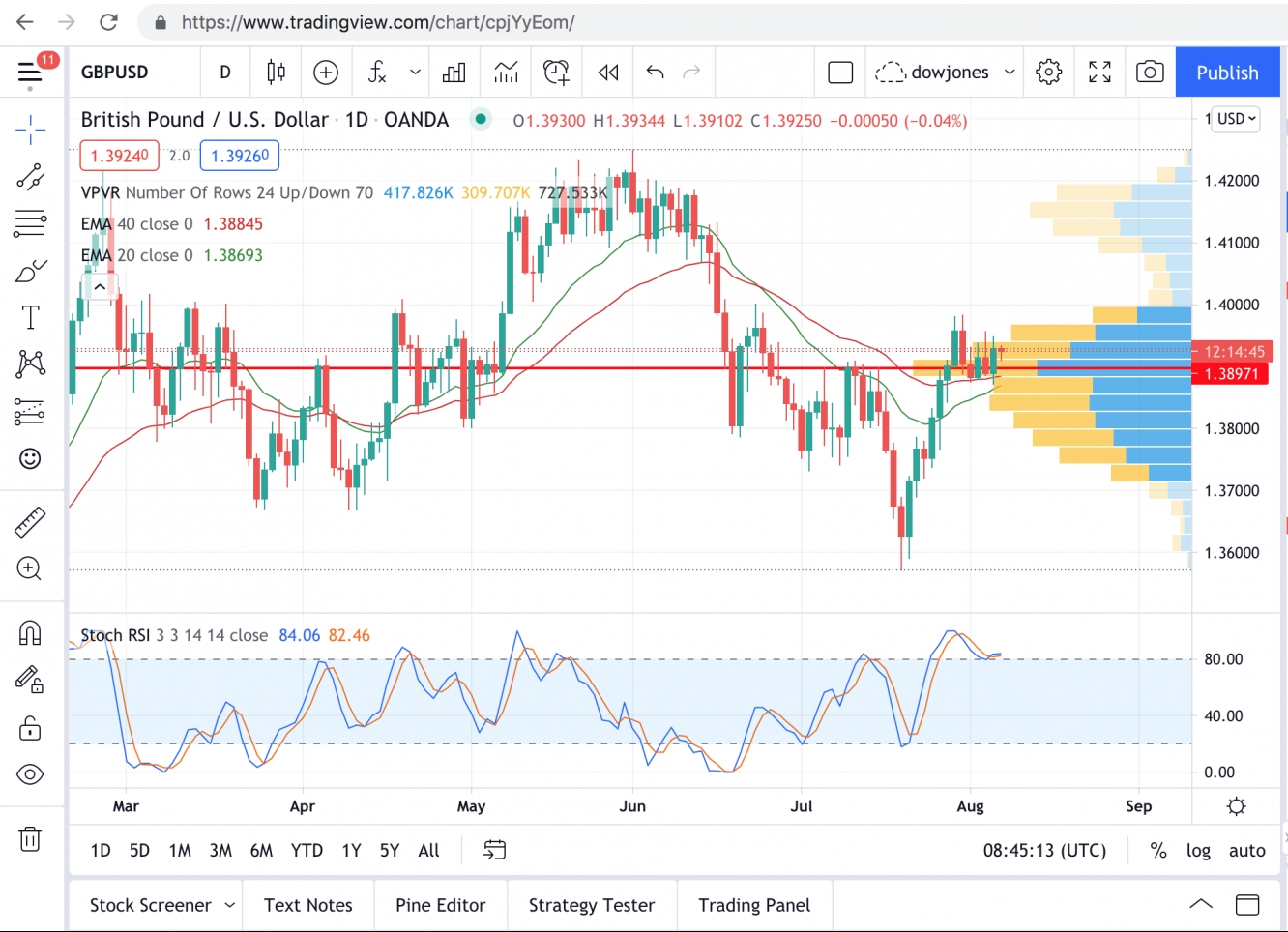Open candlestick chart style selector

pyautogui.click(x=276, y=73)
